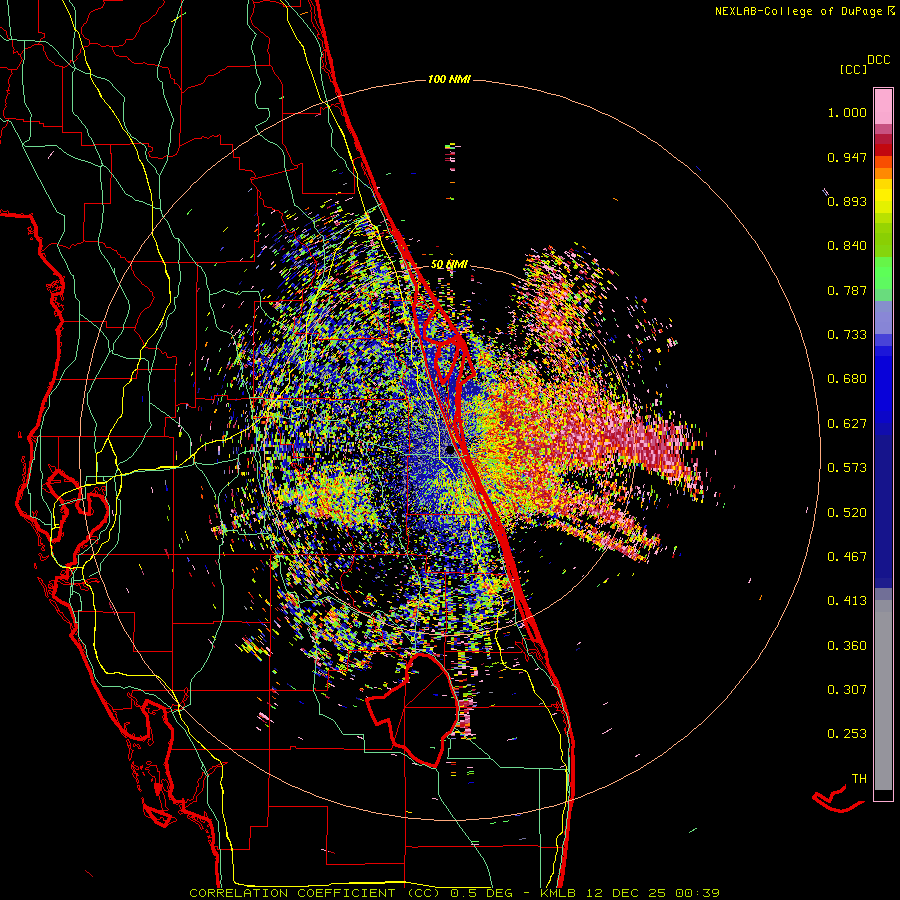Image resolution: width=900 pixels, height=900 pixels.
Task: Click the 0.253 value on the color scale
Action: click(847, 734)
